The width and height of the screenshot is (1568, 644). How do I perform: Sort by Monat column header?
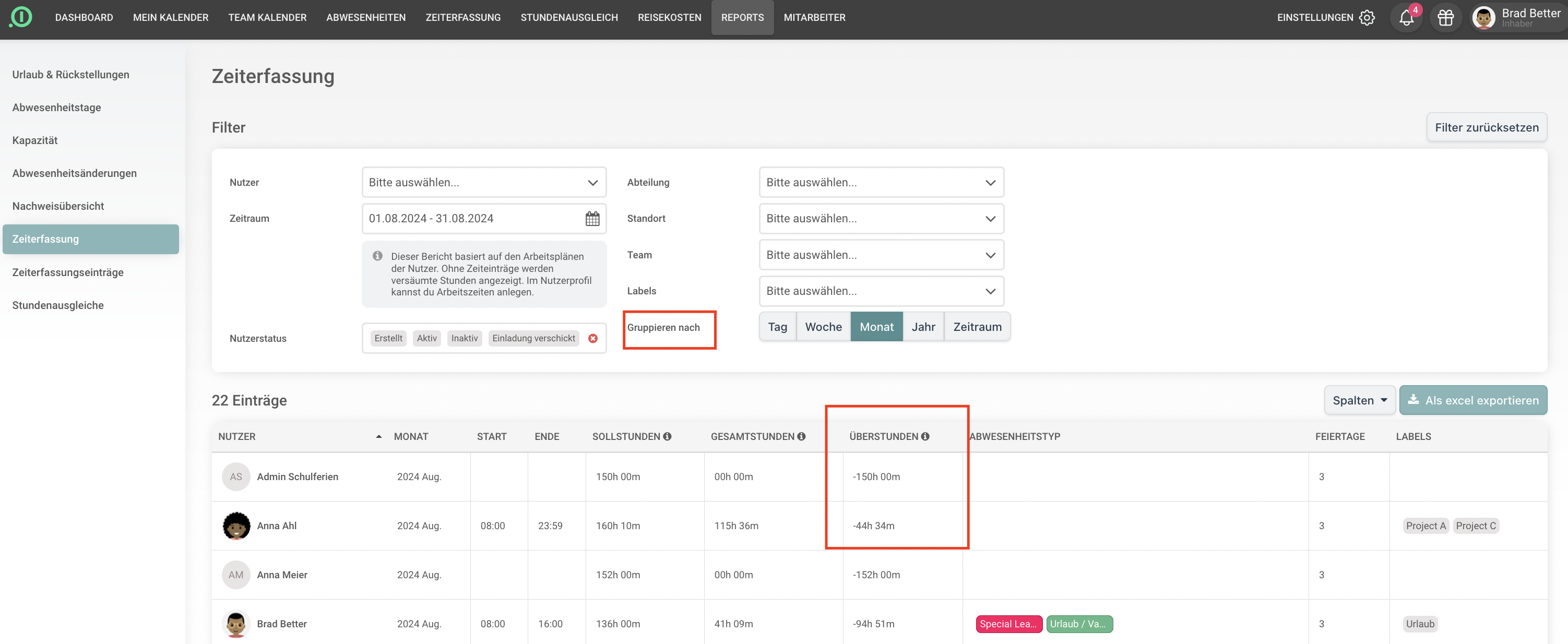click(411, 436)
